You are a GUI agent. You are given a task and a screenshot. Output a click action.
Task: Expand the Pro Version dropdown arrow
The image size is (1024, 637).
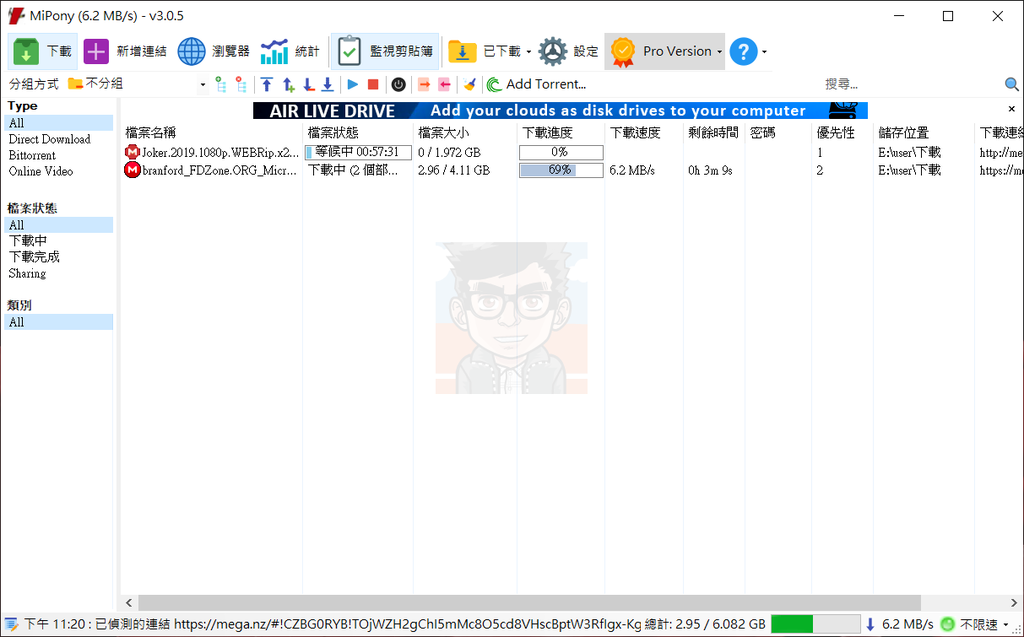coord(720,52)
